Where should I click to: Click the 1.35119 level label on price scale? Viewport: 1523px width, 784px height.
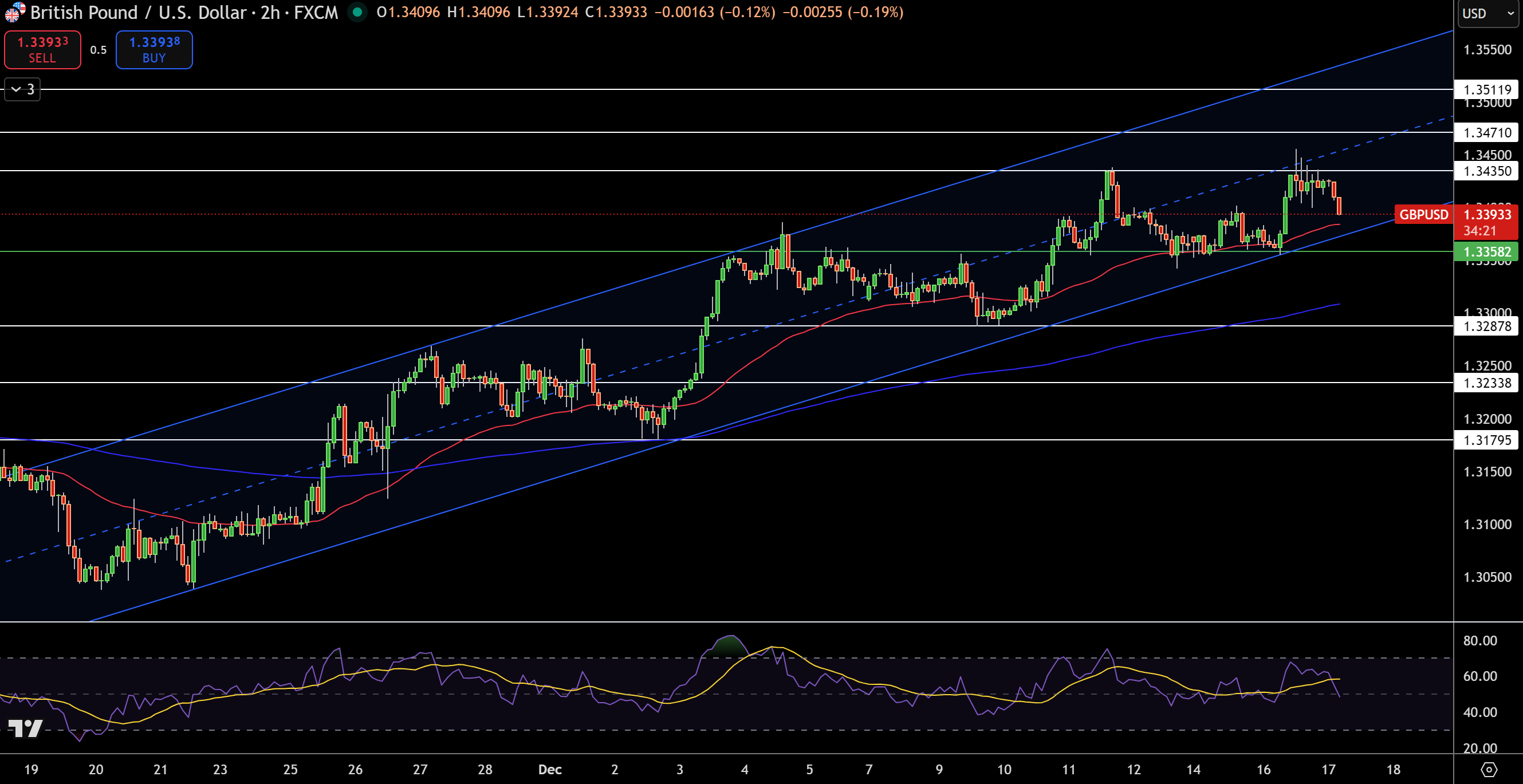[x=1486, y=90]
